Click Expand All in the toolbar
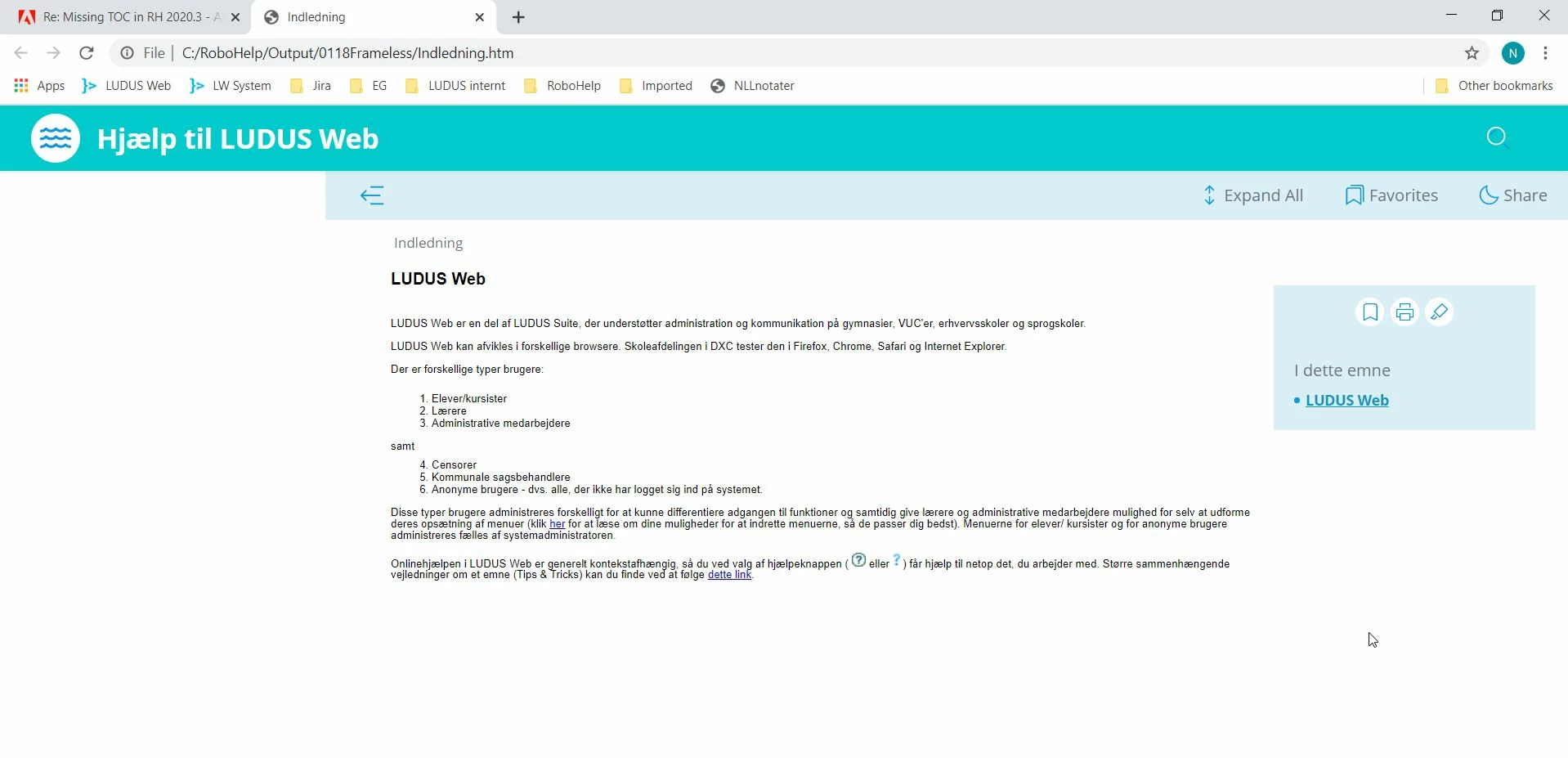Image resolution: width=1568 pixels, height=758 pixels. coord(1252,195)
